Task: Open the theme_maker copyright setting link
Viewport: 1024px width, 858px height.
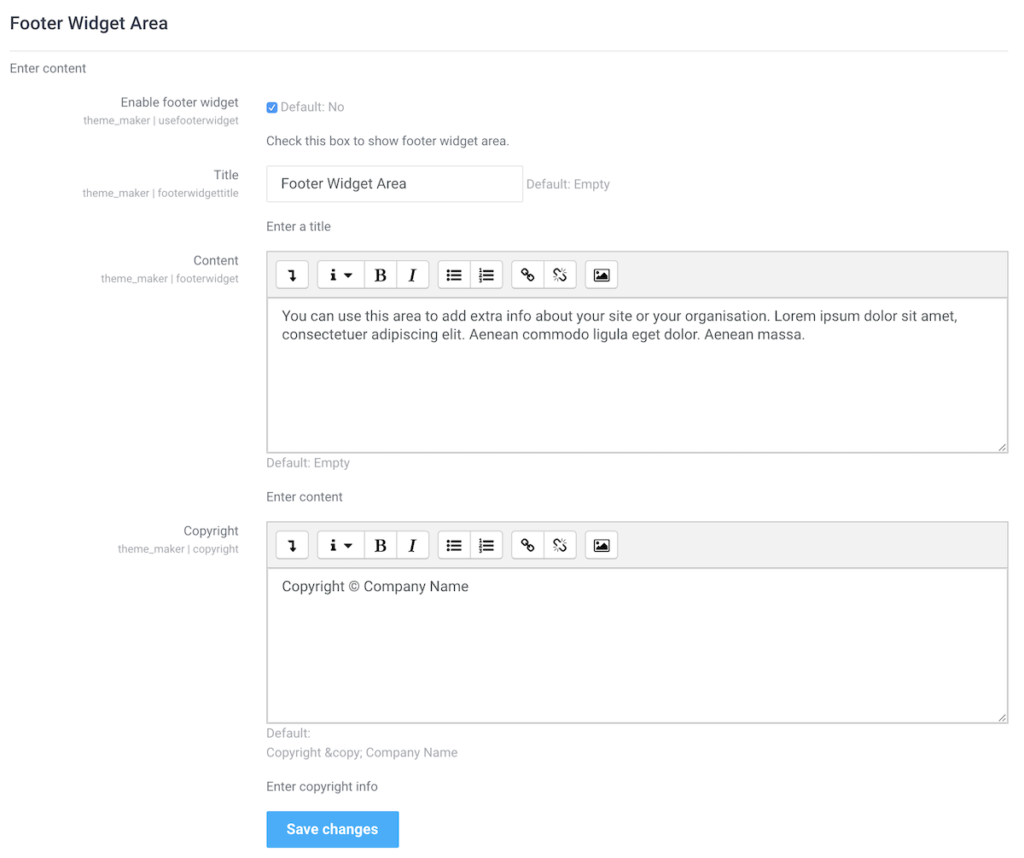Action: [x=178, y=548]
